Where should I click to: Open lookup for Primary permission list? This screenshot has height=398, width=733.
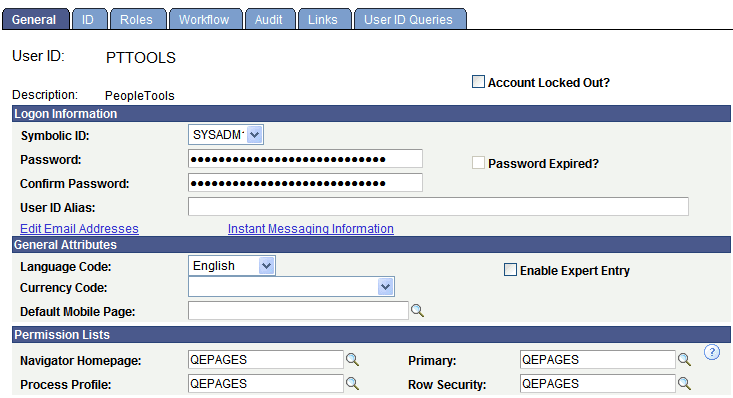pos(684,360)
